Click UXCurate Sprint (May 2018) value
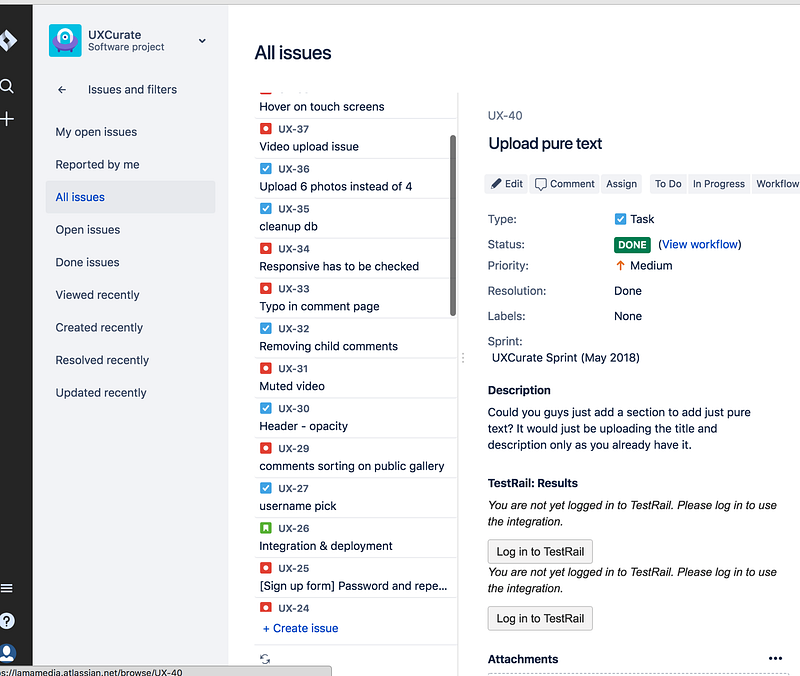The height and width of the screenshot is (676, 800). [x=565, y=358]
